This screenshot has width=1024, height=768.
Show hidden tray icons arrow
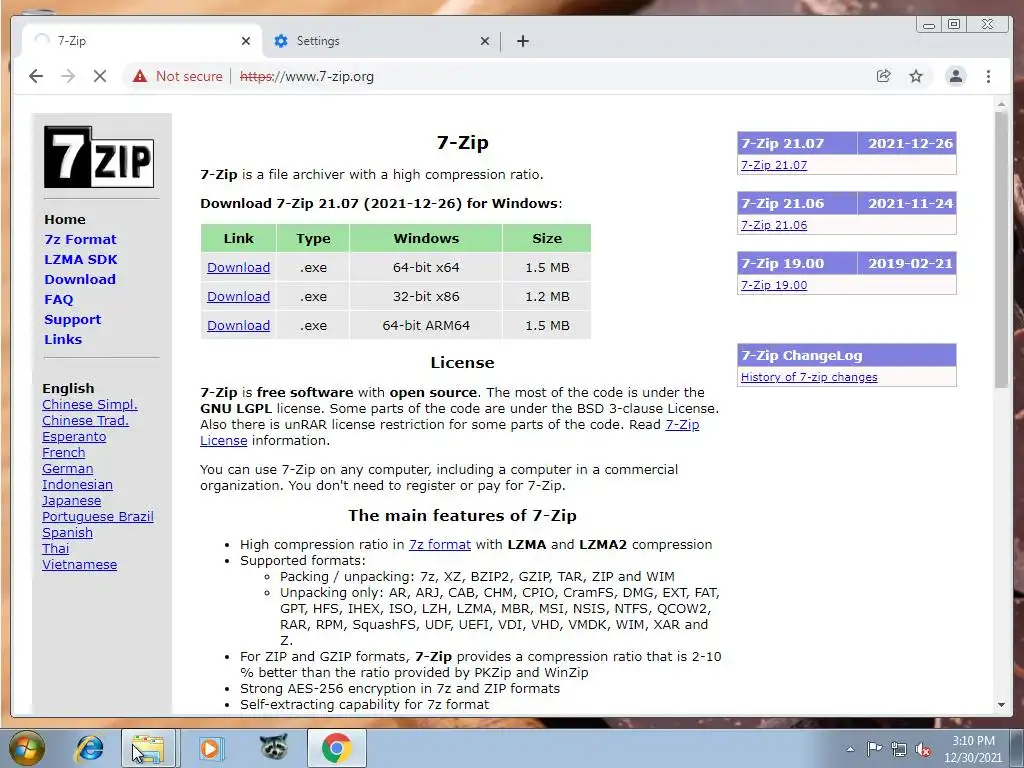[x=850, y=749]
